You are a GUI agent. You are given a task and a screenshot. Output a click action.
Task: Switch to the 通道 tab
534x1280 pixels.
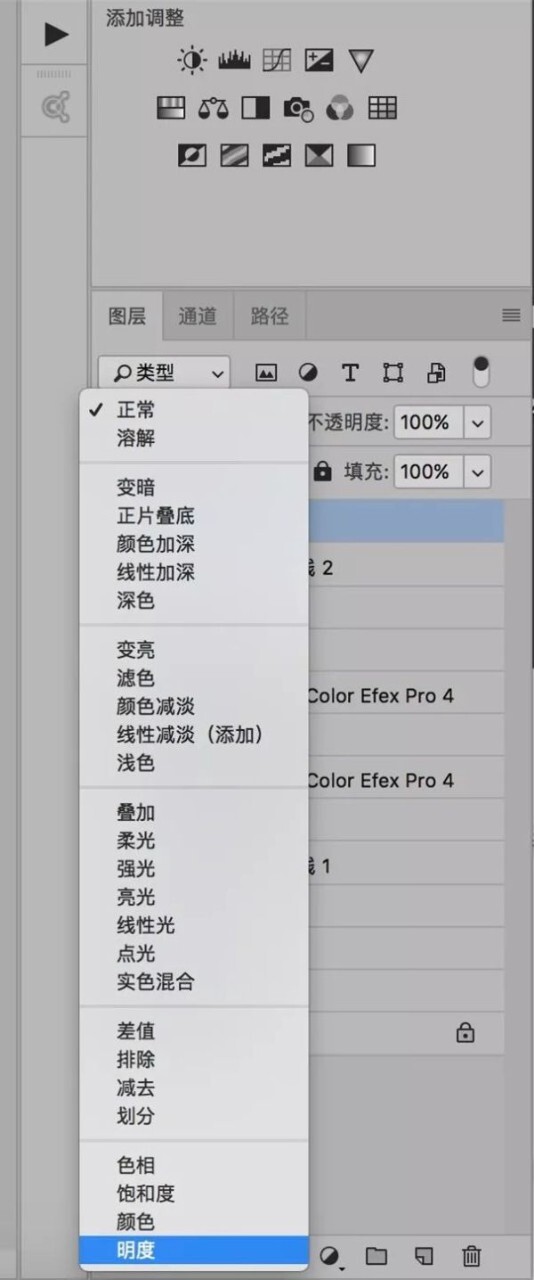[197, 316]
